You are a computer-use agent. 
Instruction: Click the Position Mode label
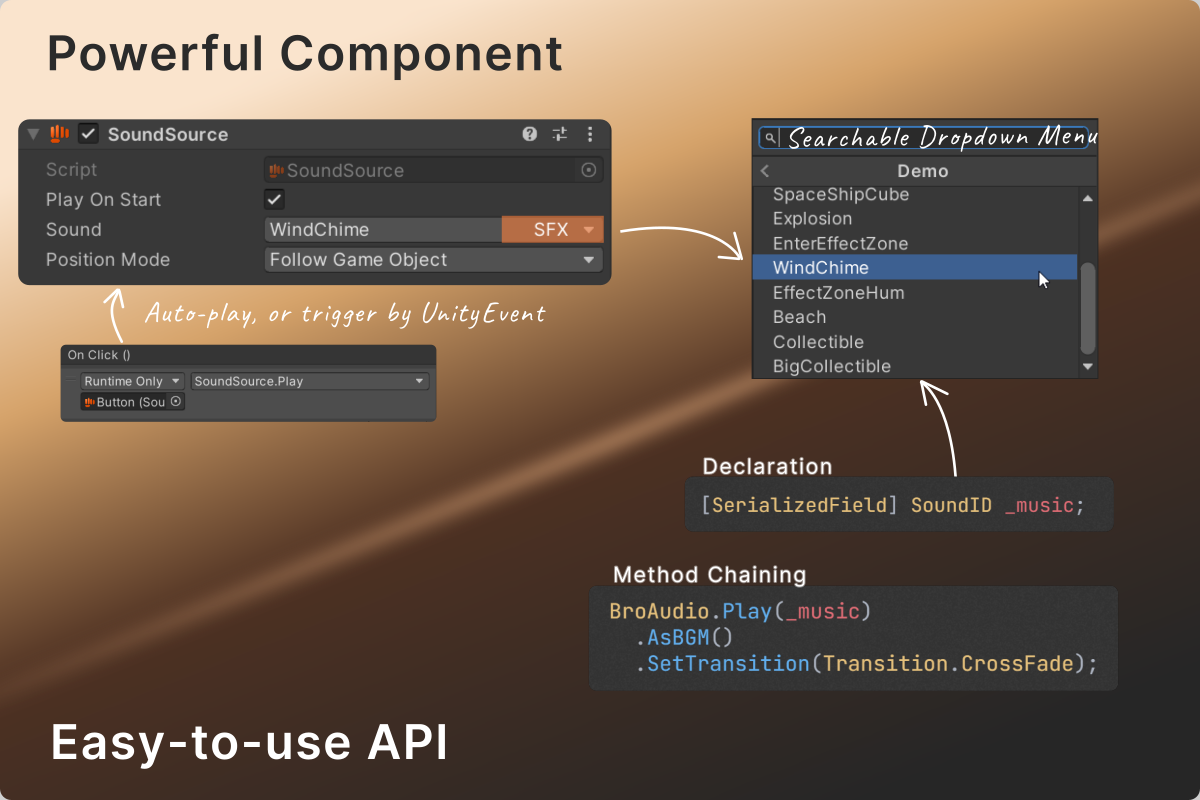point(108,260)
